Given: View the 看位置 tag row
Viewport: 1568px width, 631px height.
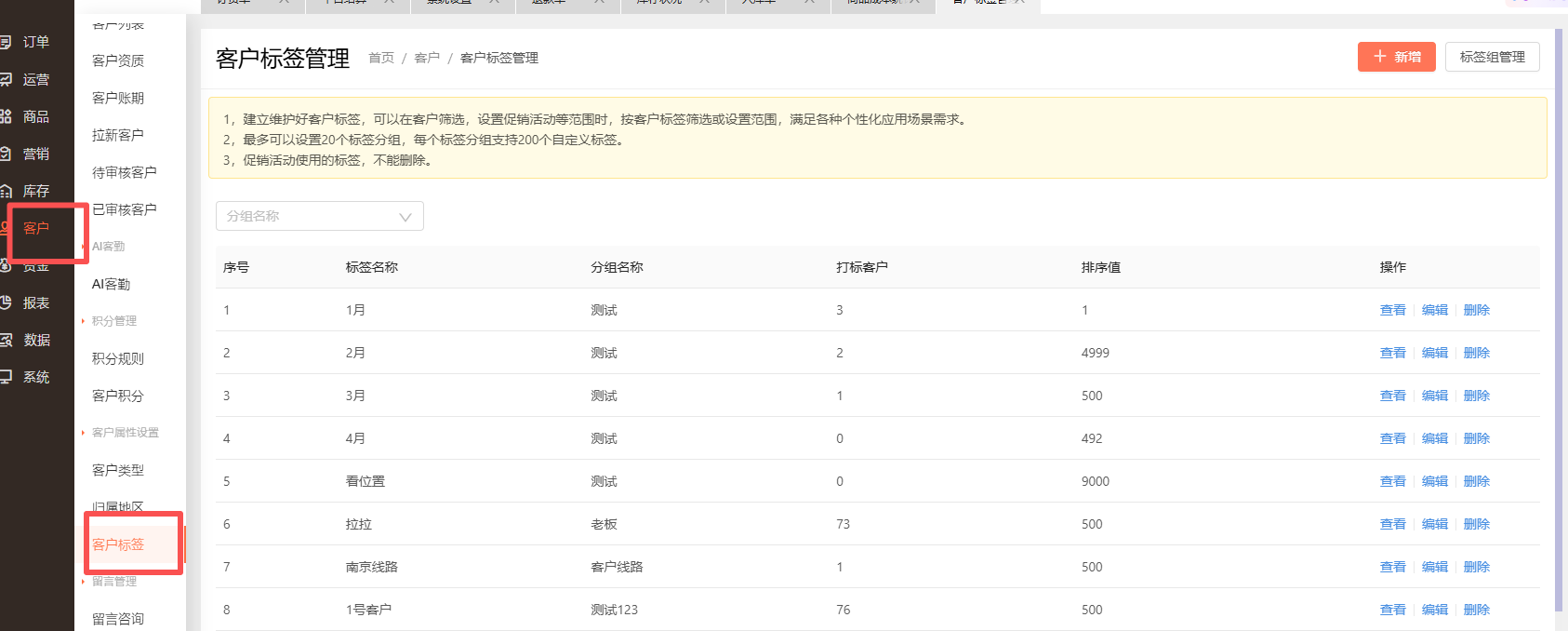Looking at the screenshot, I should point(1392,481).
